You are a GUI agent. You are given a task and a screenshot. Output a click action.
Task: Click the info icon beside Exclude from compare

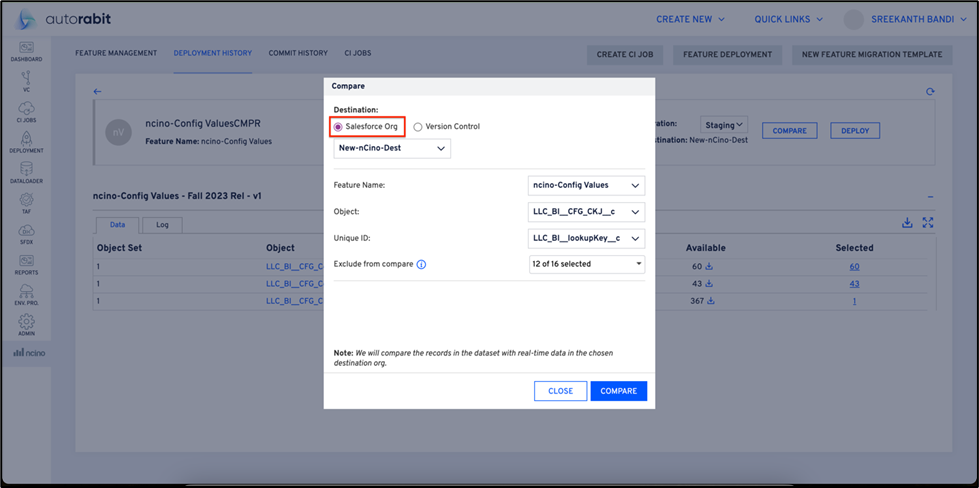click(421, 265)
